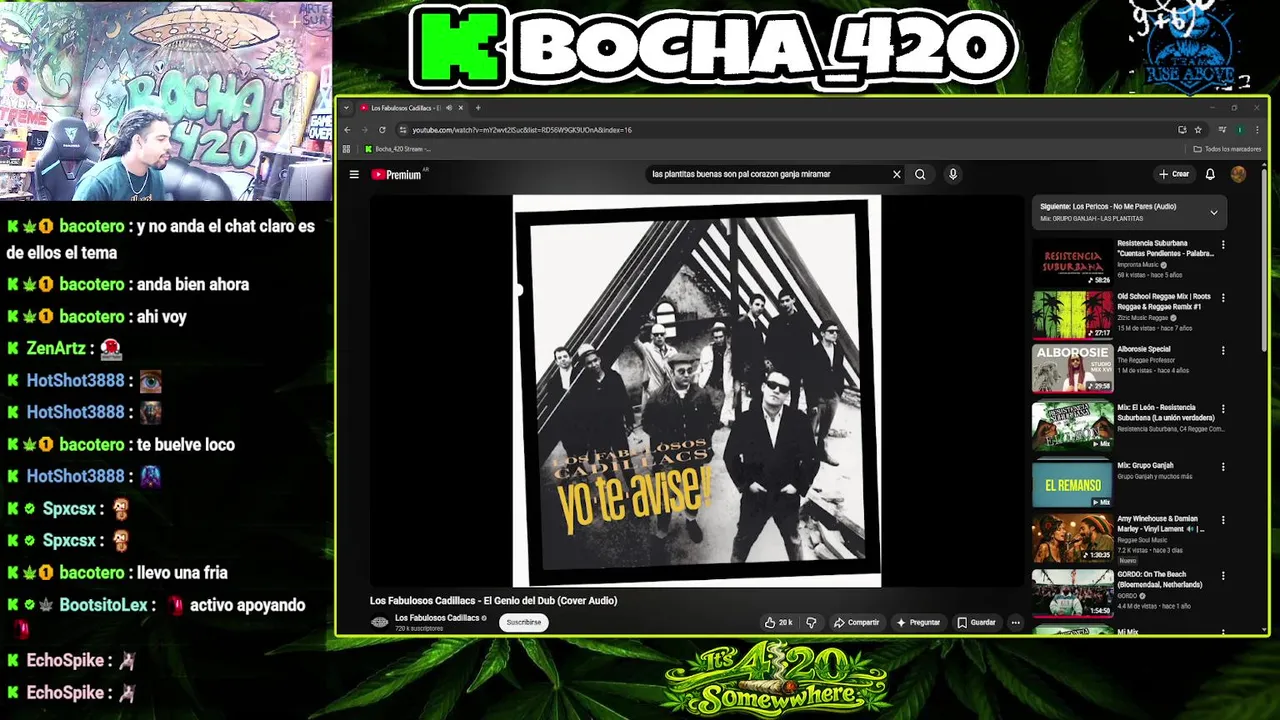Click the browser address bar URL
This screenshot has width=1280, height=720.
coord(522,130)
